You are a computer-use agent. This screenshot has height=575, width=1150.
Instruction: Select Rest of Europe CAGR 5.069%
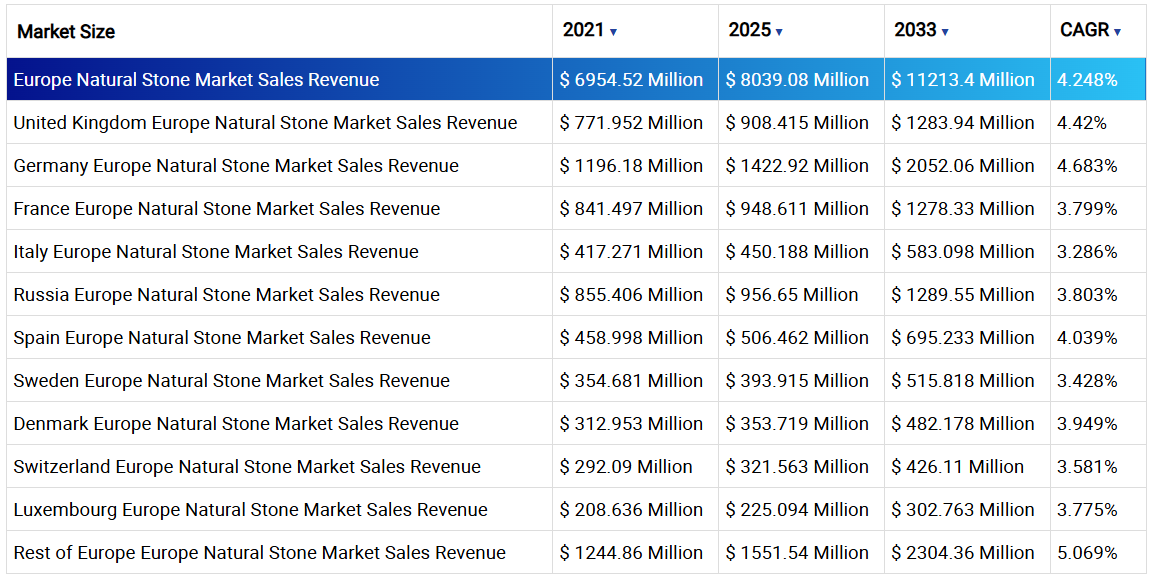coord(1087,553)
